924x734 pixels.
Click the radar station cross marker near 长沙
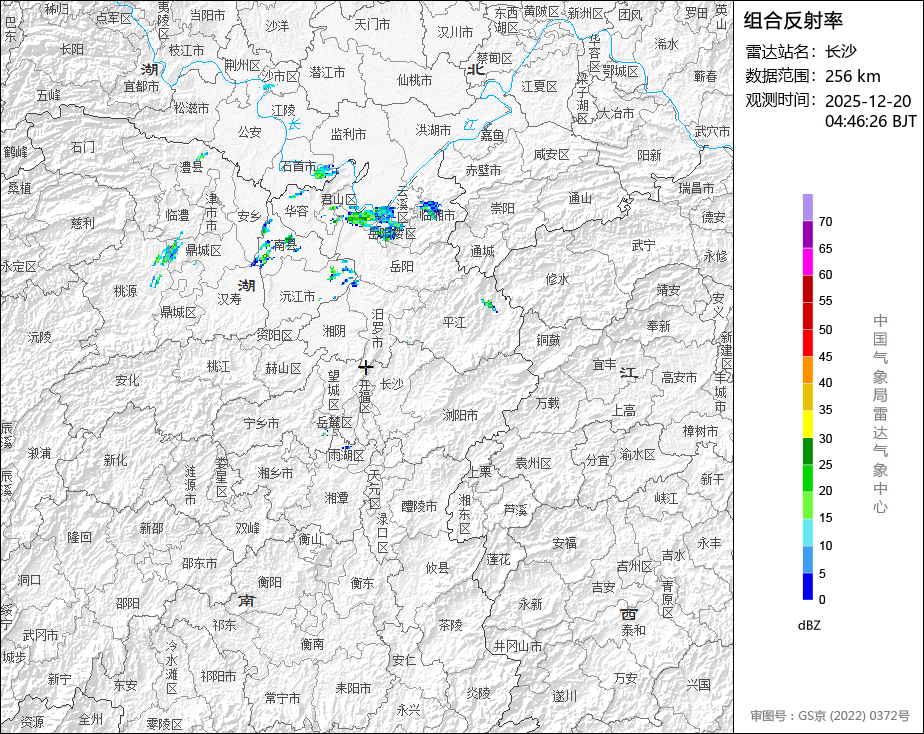coord(366,368)
